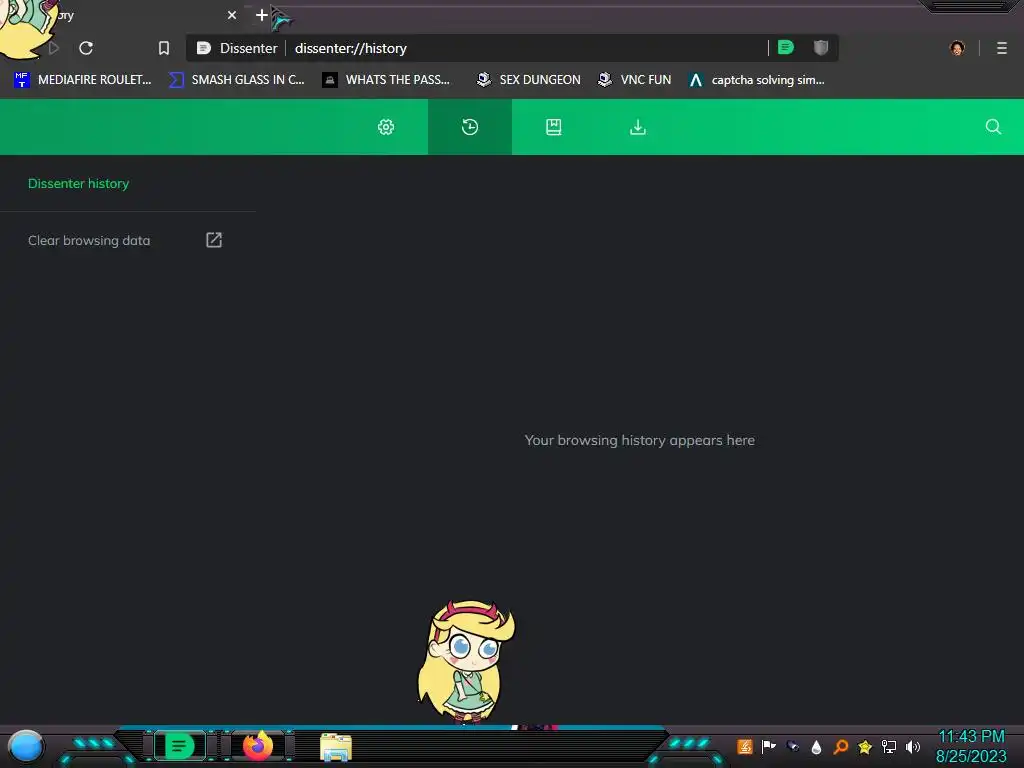Screen dimensions: 1024x768
Task: Click Clear browsing data
Action: tap(89, 240)
